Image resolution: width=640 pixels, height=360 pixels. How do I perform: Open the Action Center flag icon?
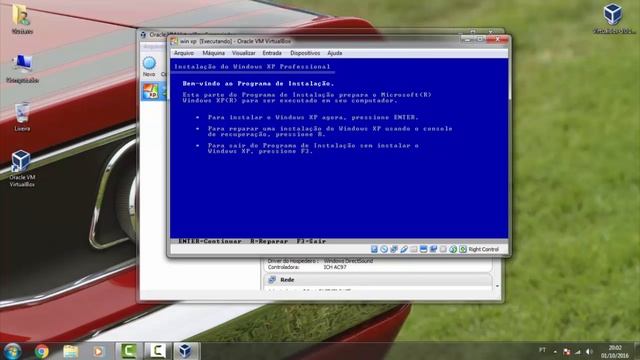point(567,351)
